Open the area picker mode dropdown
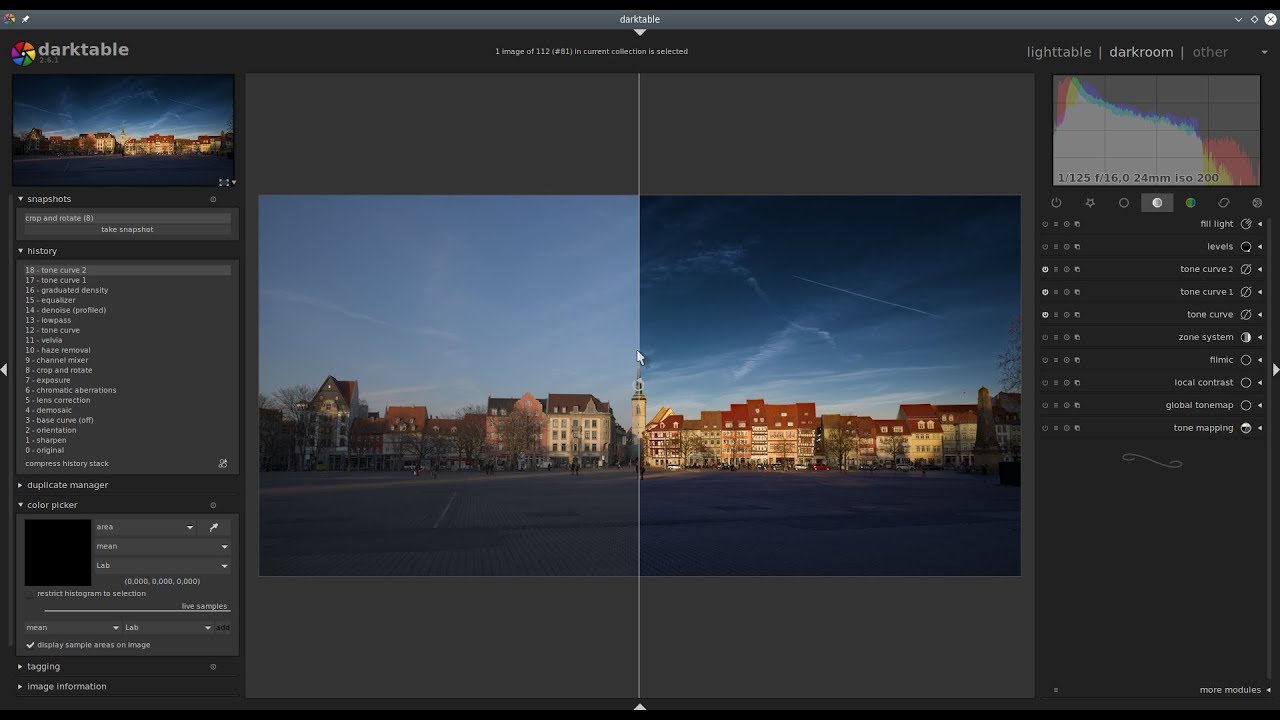The height and width of the screenshot is (720, 1280). pos(145,527)
